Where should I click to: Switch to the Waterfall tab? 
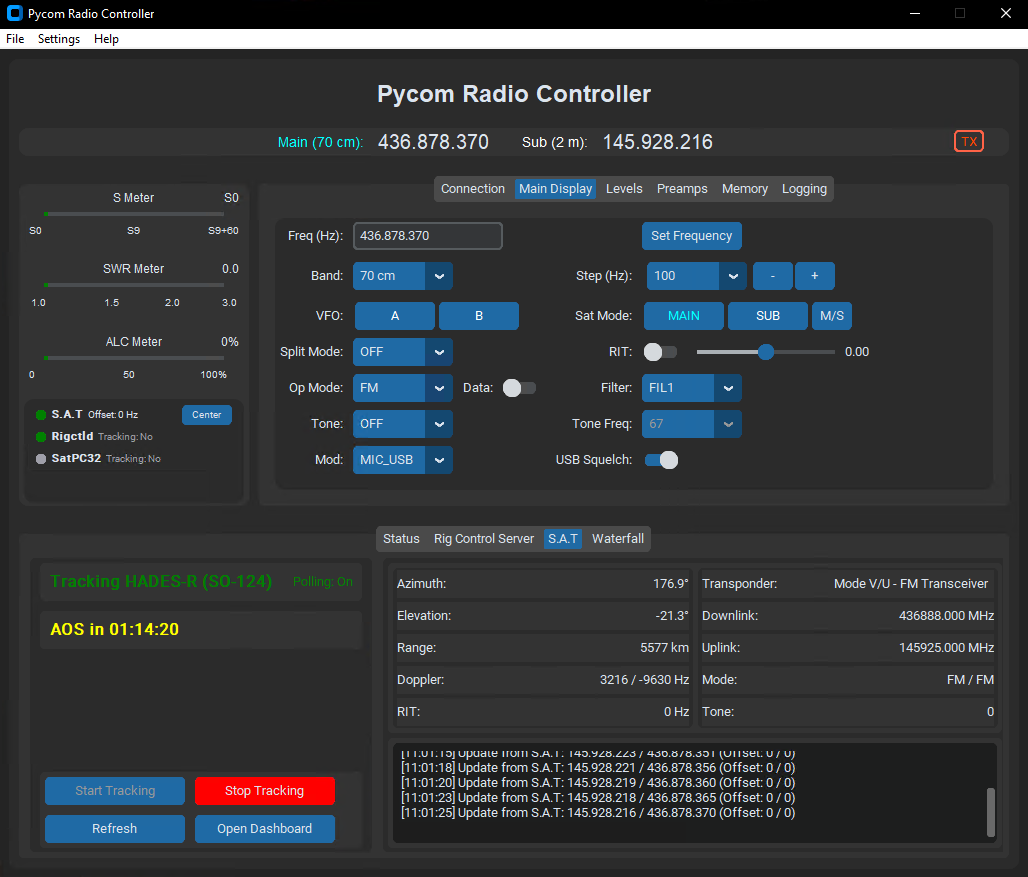(617, 538)
